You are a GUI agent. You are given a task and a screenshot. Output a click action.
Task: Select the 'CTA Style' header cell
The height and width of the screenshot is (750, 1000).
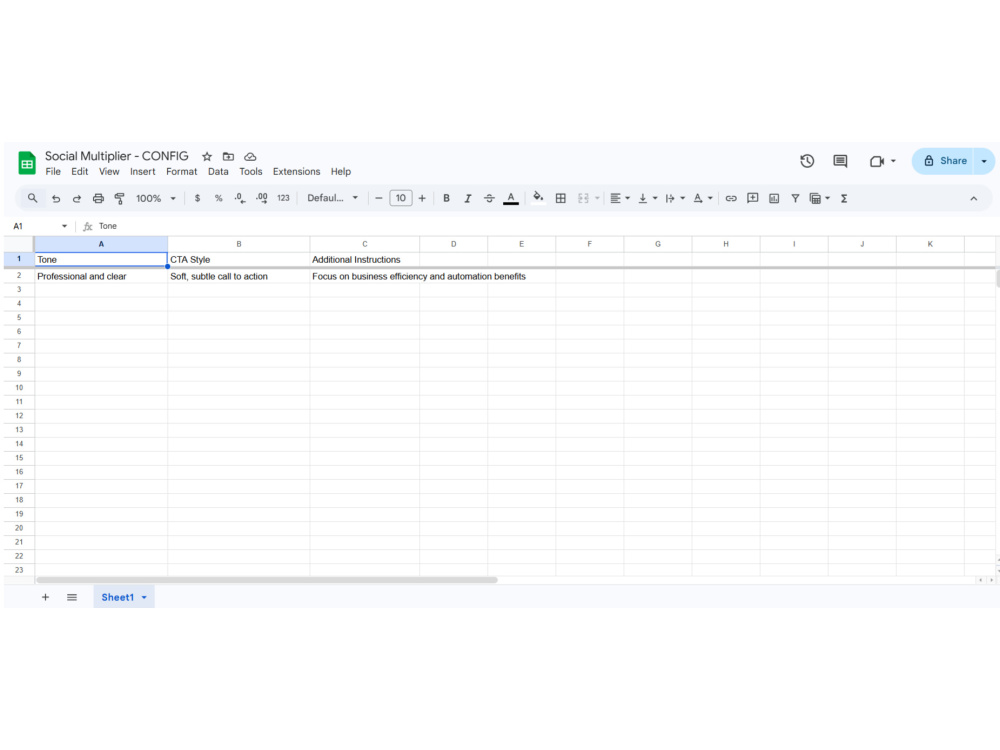pyautogui.click(x=239, y=260)
